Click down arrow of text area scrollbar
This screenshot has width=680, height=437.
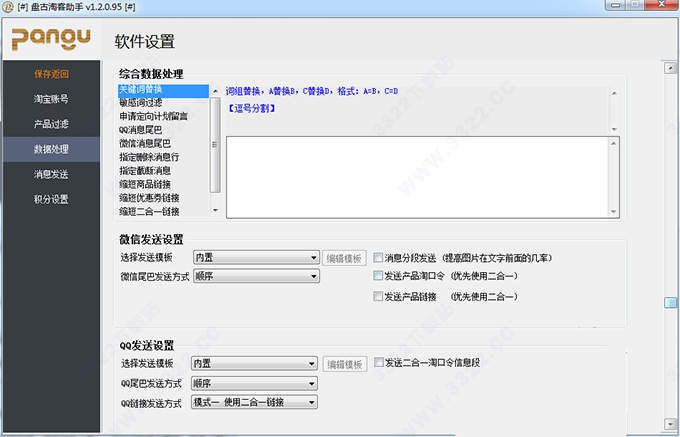614,212
